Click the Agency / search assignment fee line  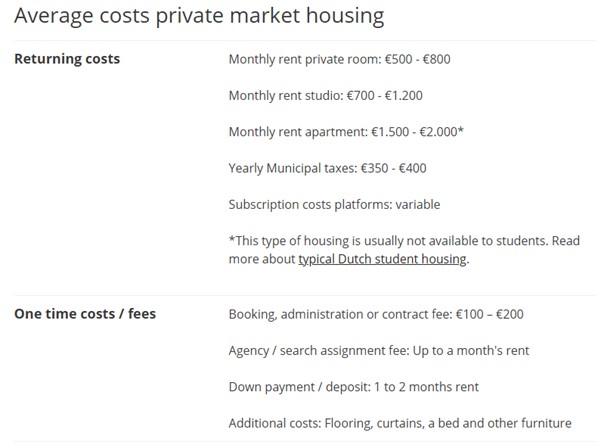pyautogui.click(x=378, y=350)
